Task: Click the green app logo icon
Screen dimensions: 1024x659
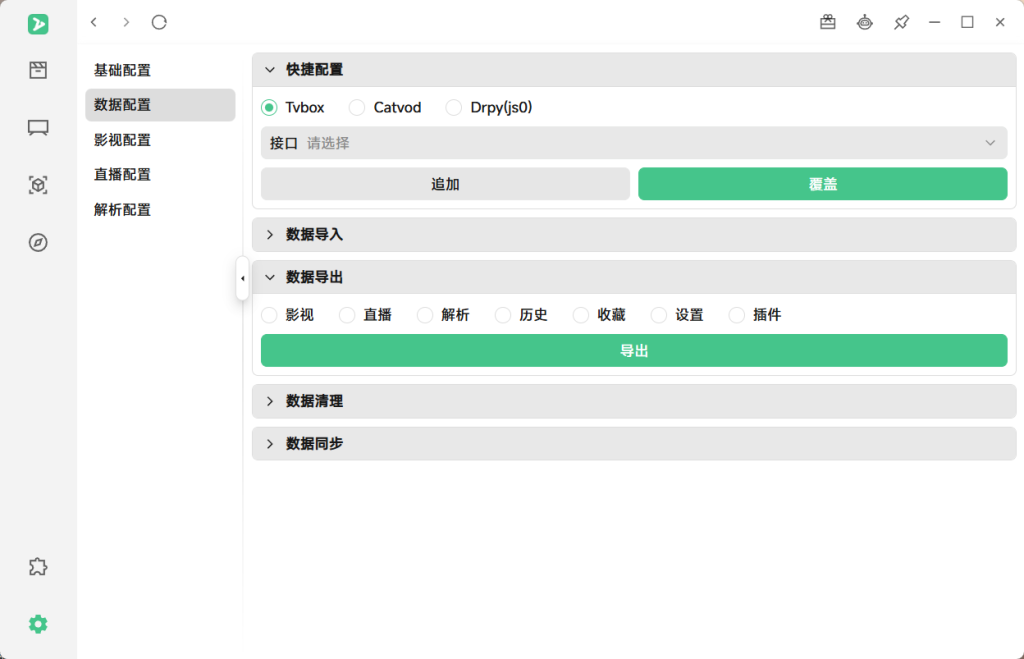Action: (38, 24)
